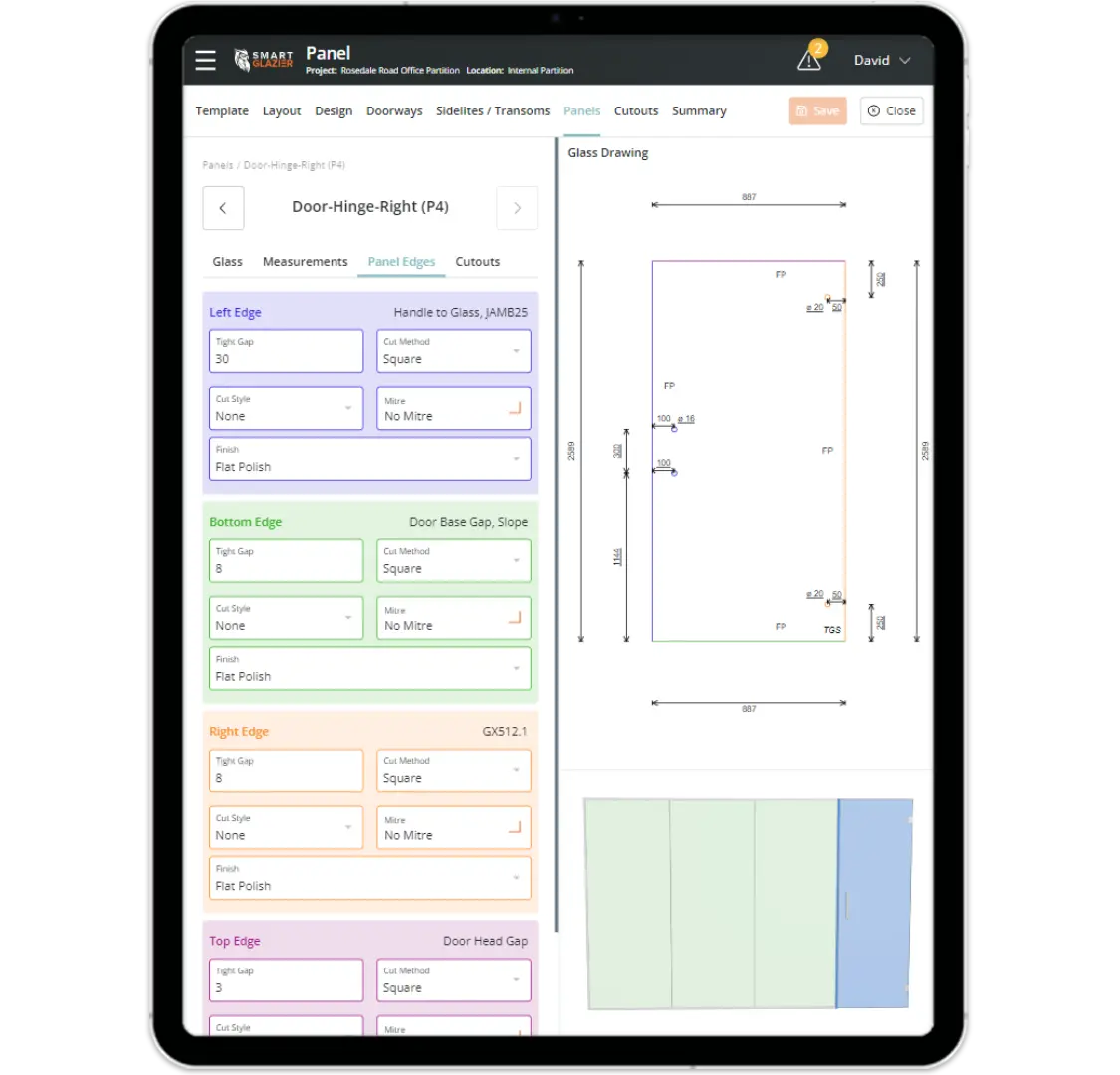This screenshot has width=1120, height=1075.
Task: Click the TGS label in drawing
Action: pyautogui.click(x=832, y=630)
